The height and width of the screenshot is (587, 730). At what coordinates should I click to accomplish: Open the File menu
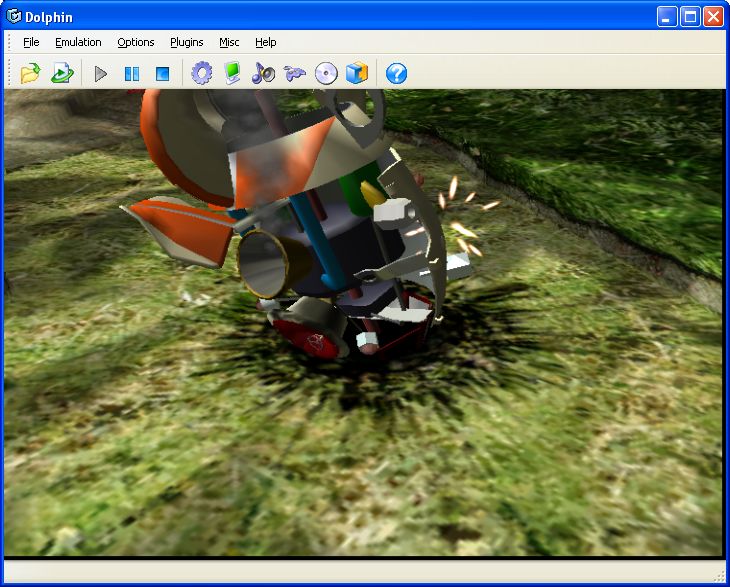31,42
